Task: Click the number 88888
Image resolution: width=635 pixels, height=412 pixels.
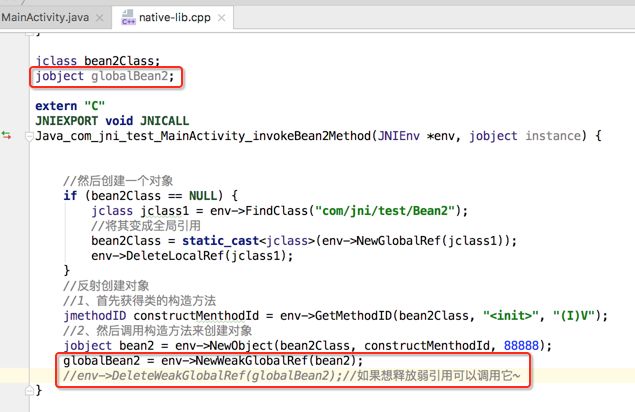Action: click(x=521, y=346)
